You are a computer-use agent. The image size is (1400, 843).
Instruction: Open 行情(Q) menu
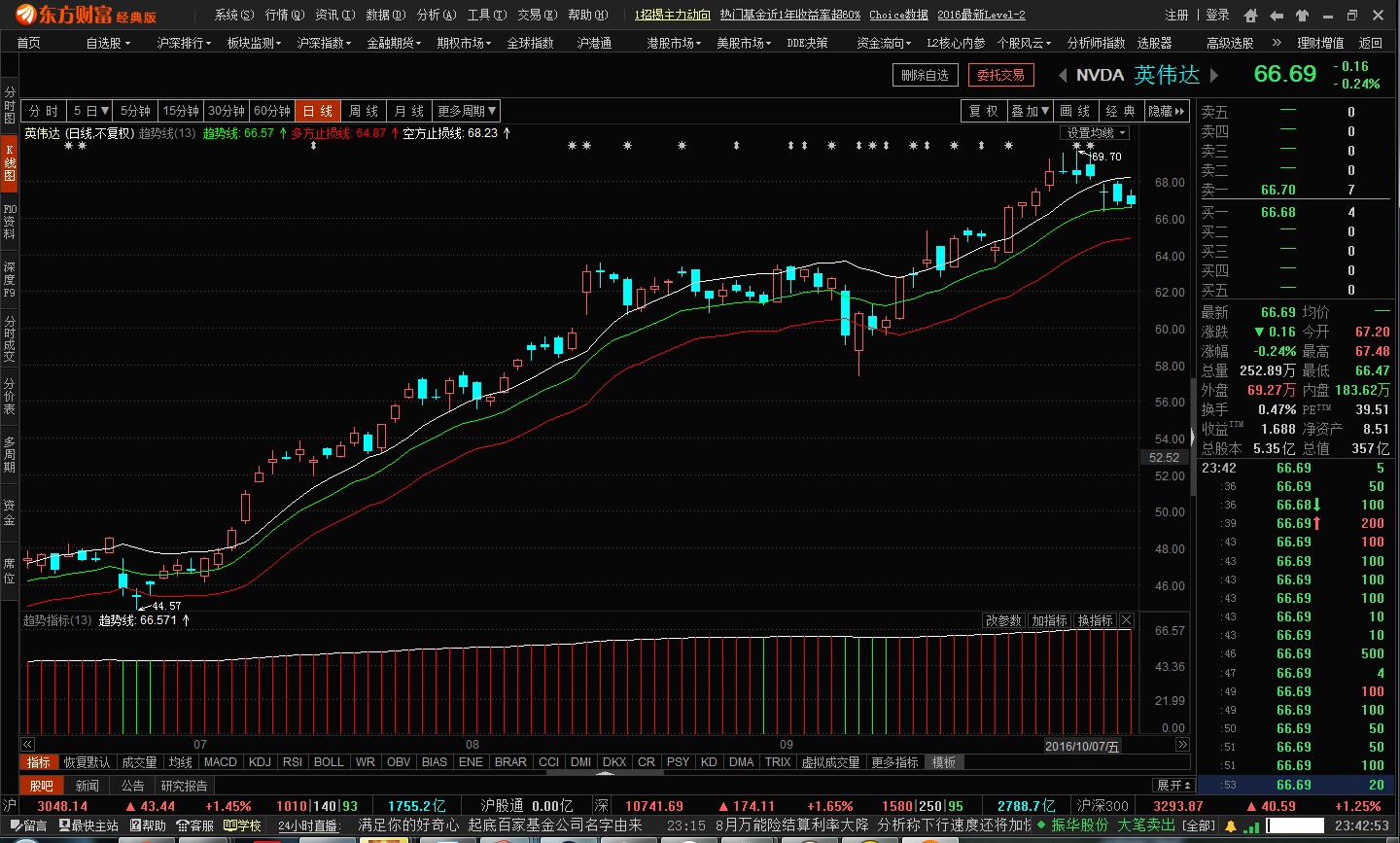click(x=285, y=15)
